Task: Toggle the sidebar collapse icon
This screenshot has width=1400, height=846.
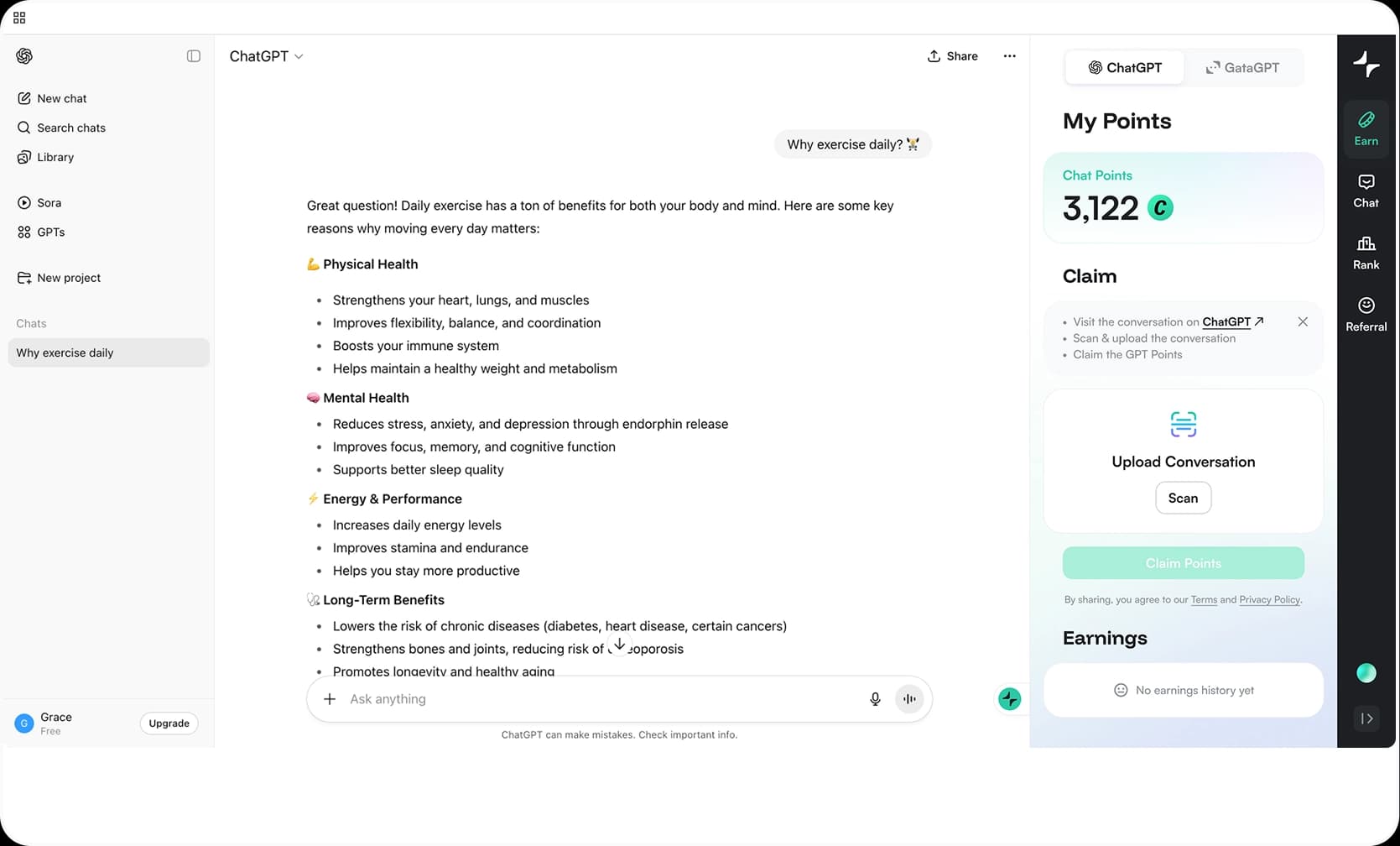Action: 194,56
